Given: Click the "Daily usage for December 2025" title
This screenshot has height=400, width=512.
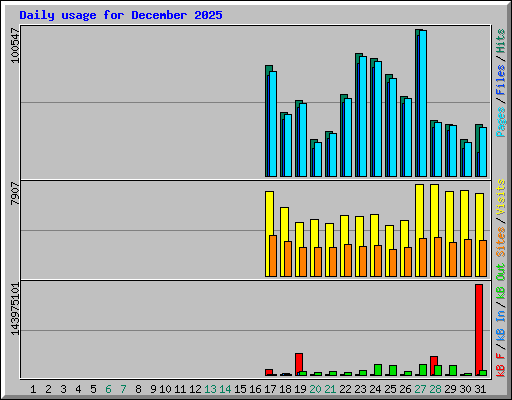Looking at the screenshot, I should pos(121,15).
